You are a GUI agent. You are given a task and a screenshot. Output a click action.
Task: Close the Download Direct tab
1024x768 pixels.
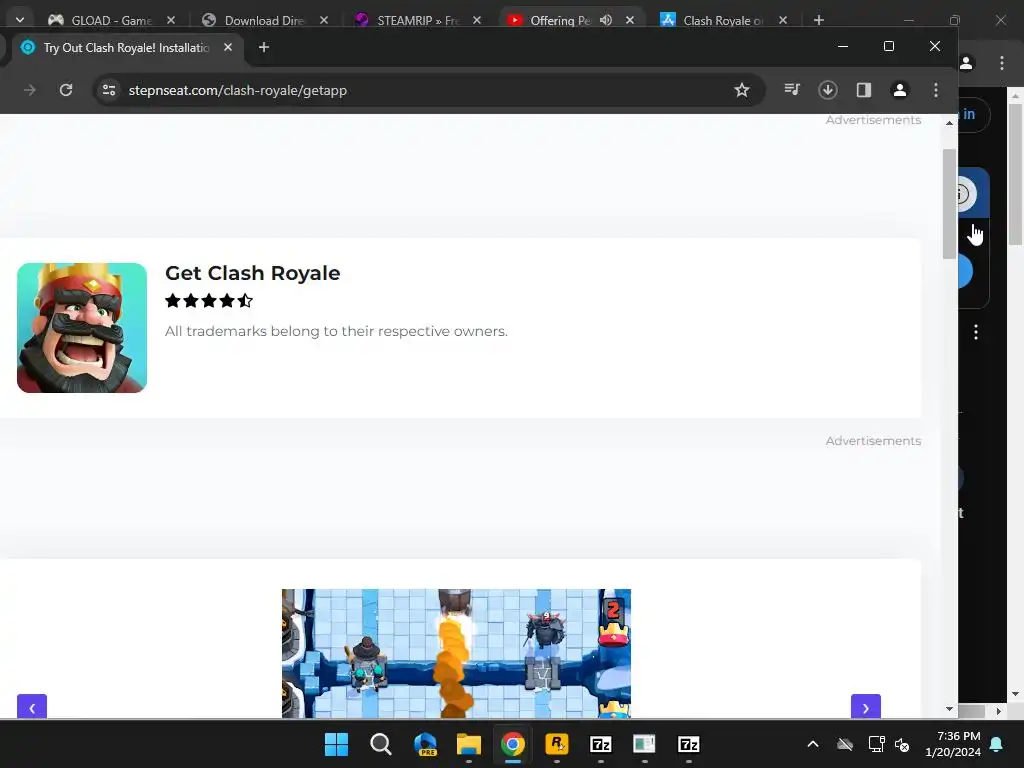(323, 20)
